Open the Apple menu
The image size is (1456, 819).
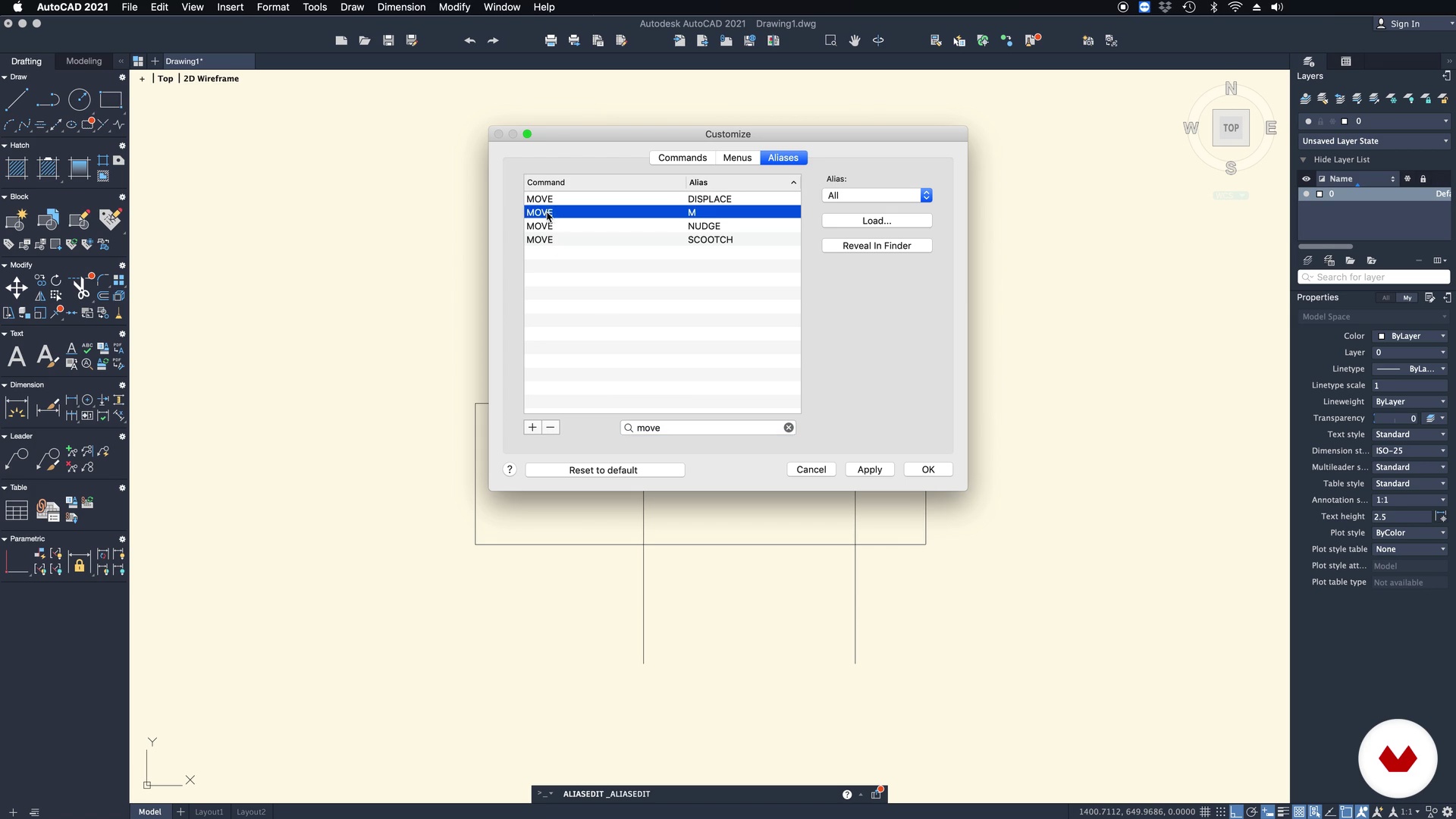click(x=17, y=7)
